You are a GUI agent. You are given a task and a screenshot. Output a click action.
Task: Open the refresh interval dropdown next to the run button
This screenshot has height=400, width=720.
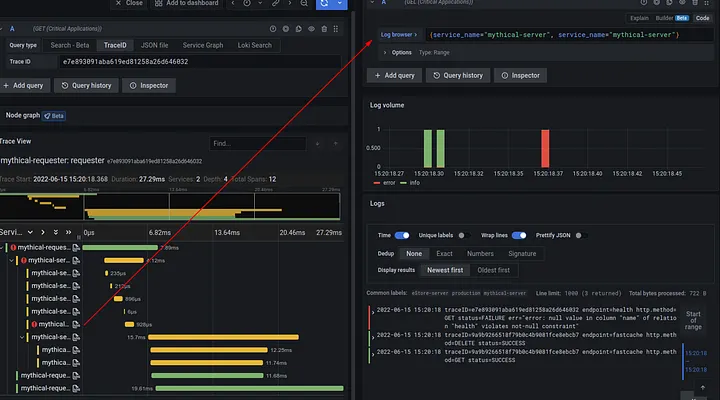click(340, 4)
